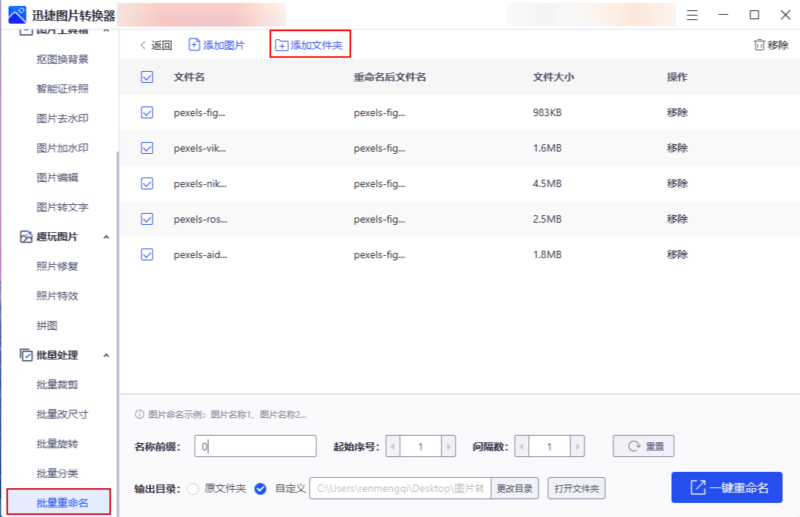Click the 添加文件夹 add-folder icon

point(281,45)
